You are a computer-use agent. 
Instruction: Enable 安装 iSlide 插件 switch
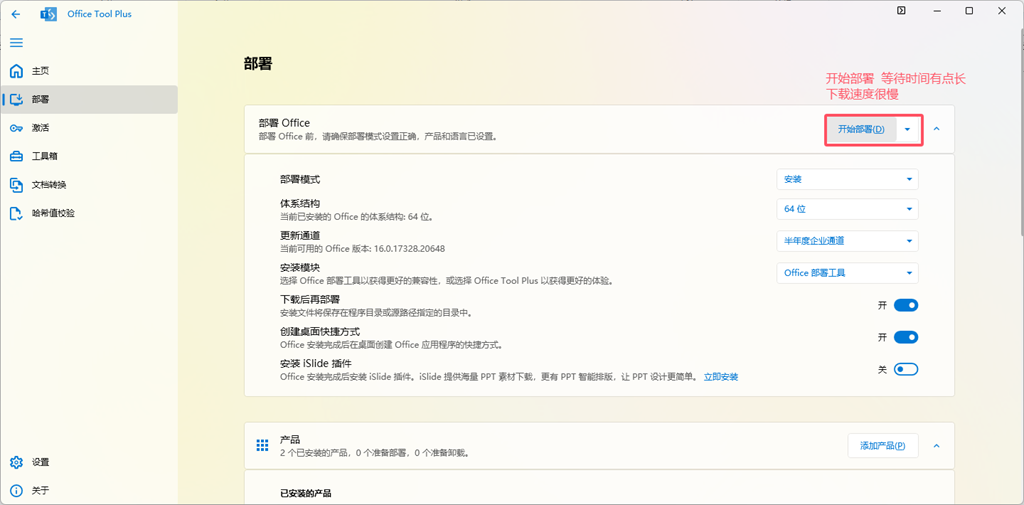906,369
